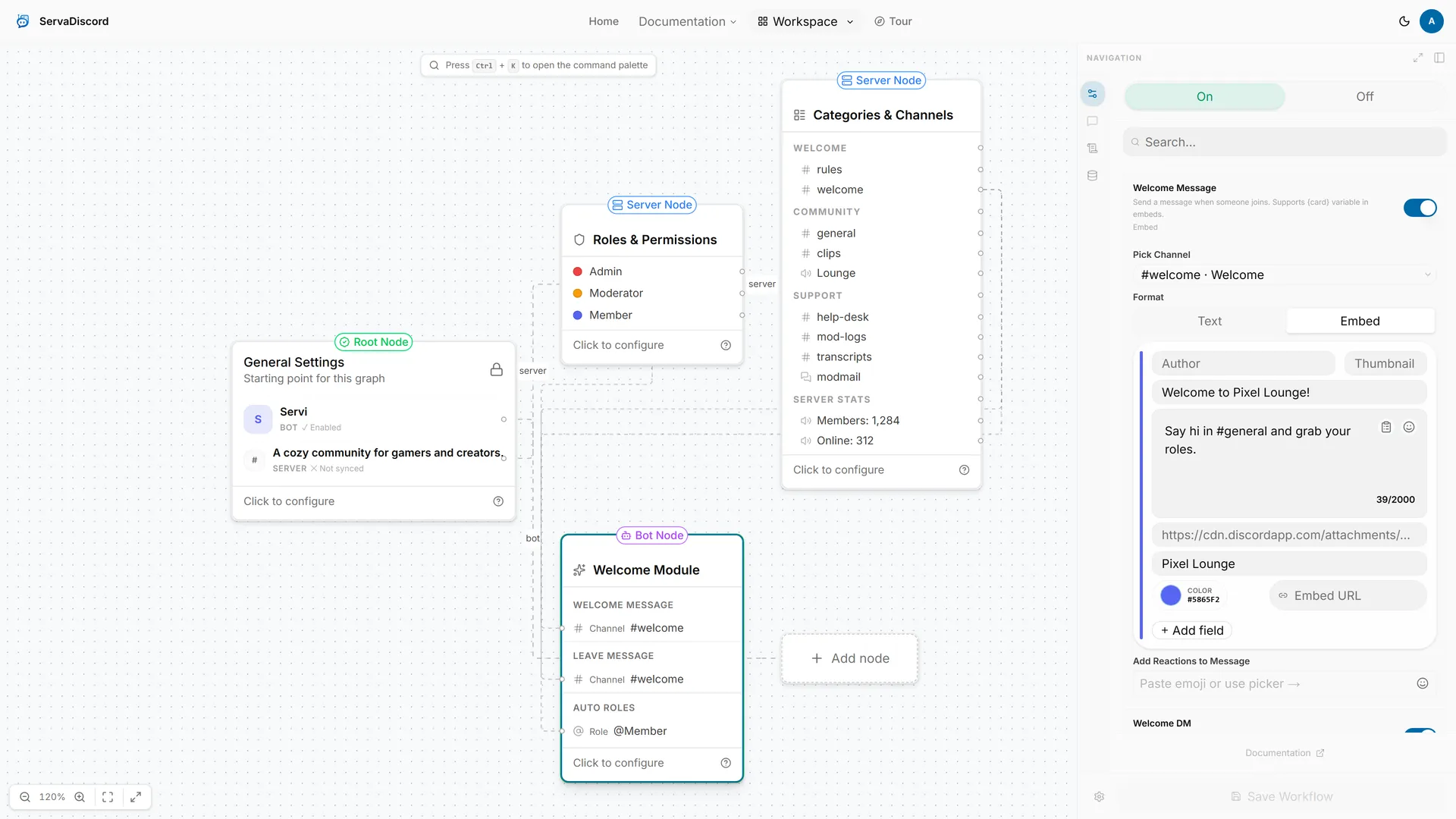Select the Off option
Screen dimensions: 1456x819
[1364, 96]
